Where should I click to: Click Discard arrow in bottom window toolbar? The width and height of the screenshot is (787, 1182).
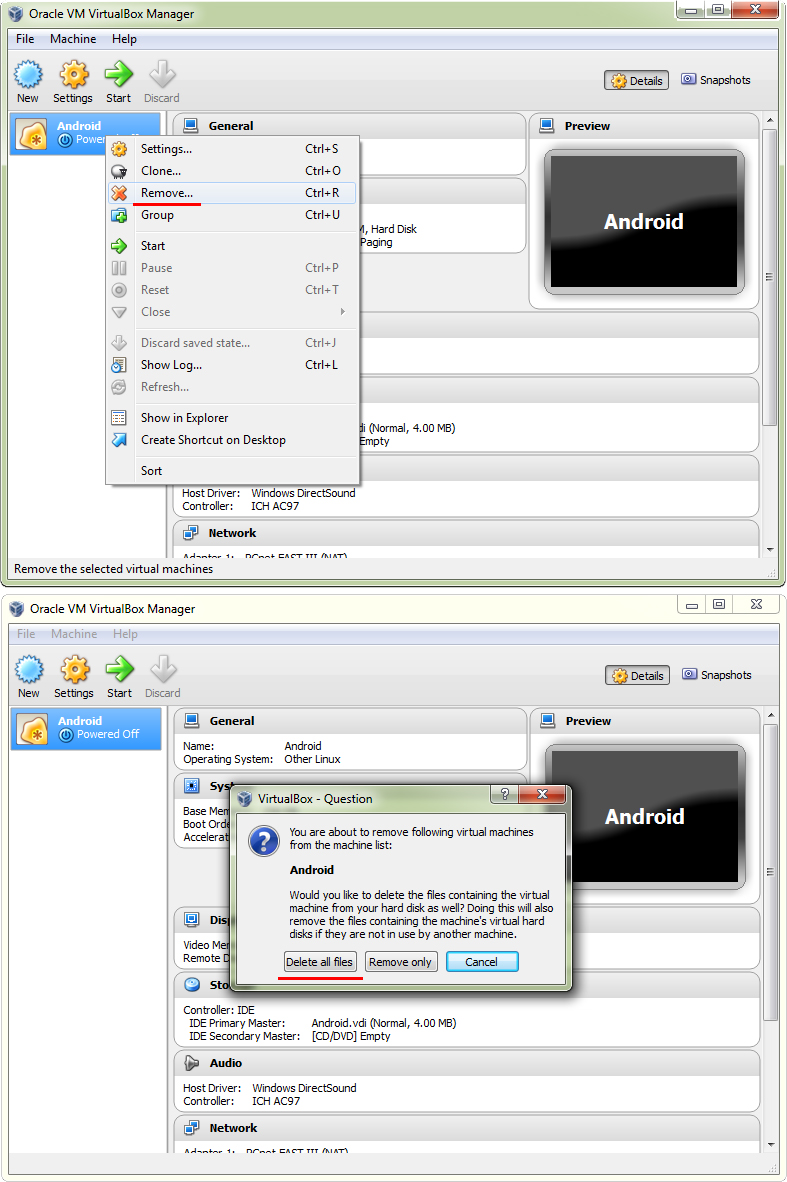click(163, 669)
